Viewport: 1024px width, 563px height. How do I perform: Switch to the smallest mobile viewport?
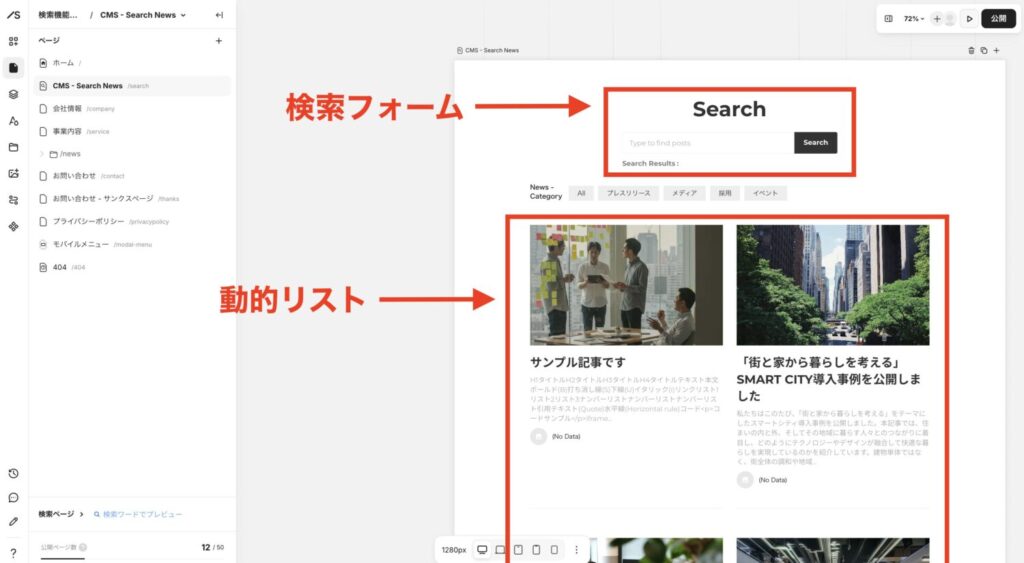[554, 549]
